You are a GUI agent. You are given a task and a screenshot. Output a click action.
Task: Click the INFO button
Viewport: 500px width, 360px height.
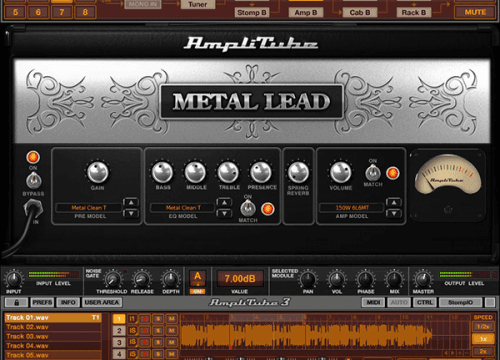click(68, 302)
